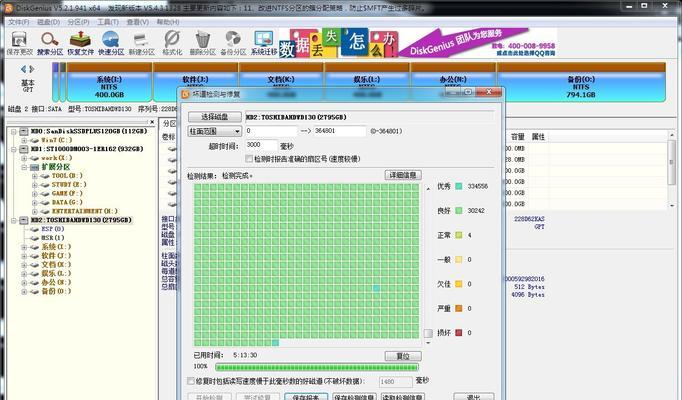The image size is (682, 400).
Task: Click the 格式化 (Format) toolbar icon
Action: (172, 43)
